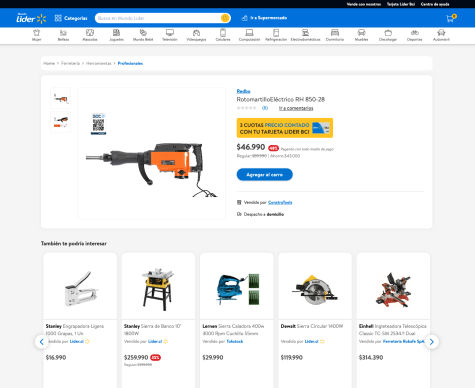This screenshot has height=388, width=475.
Task: Click the $314.390 price
Action: pos(371,357)
